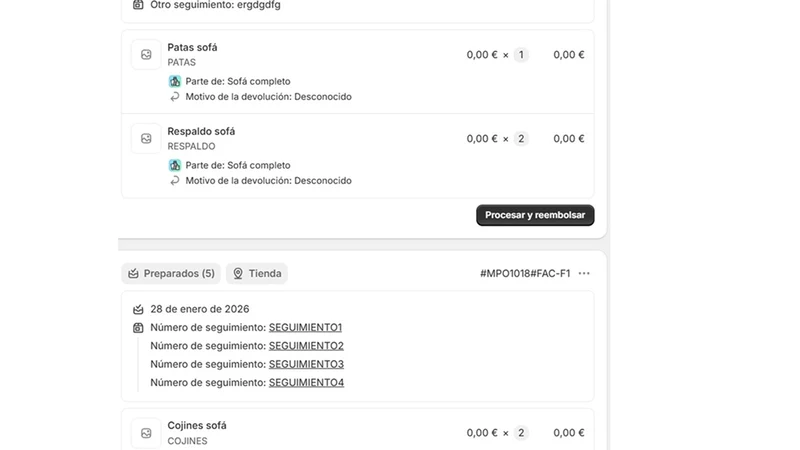Click the #MPO1018#FAC-F1 fulfillment number
This screenshot has height=450, width=800.
(525, 273)
